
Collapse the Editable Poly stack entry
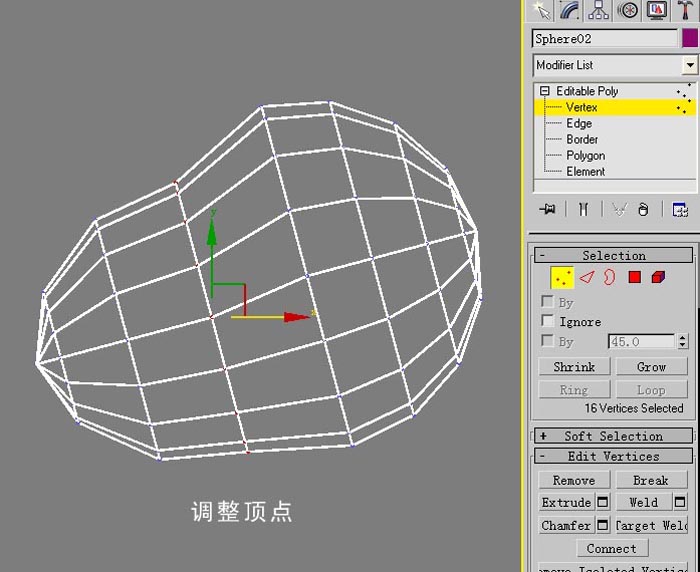544,91
